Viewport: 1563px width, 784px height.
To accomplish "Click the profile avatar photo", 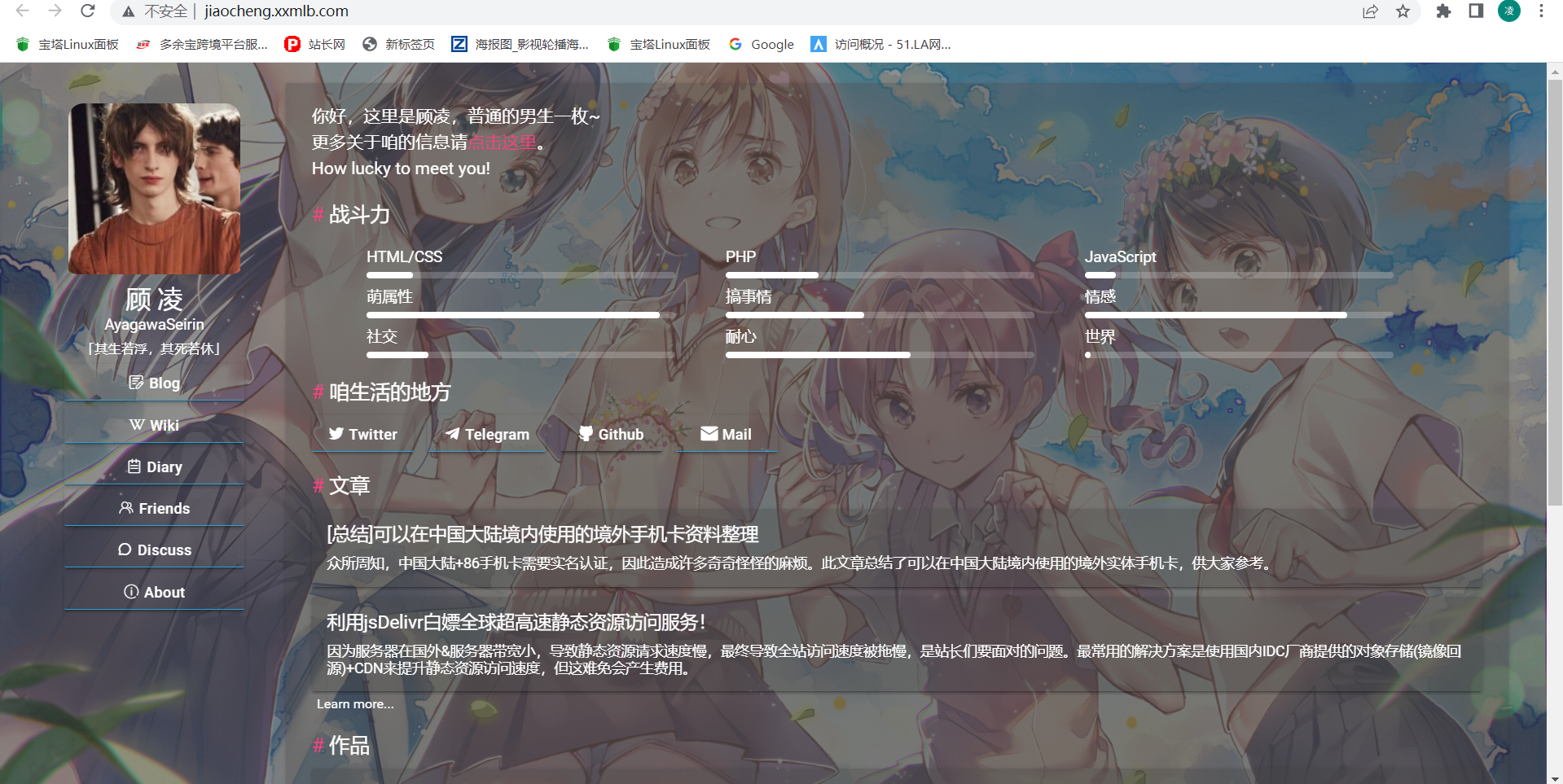I will click(154, 188).
